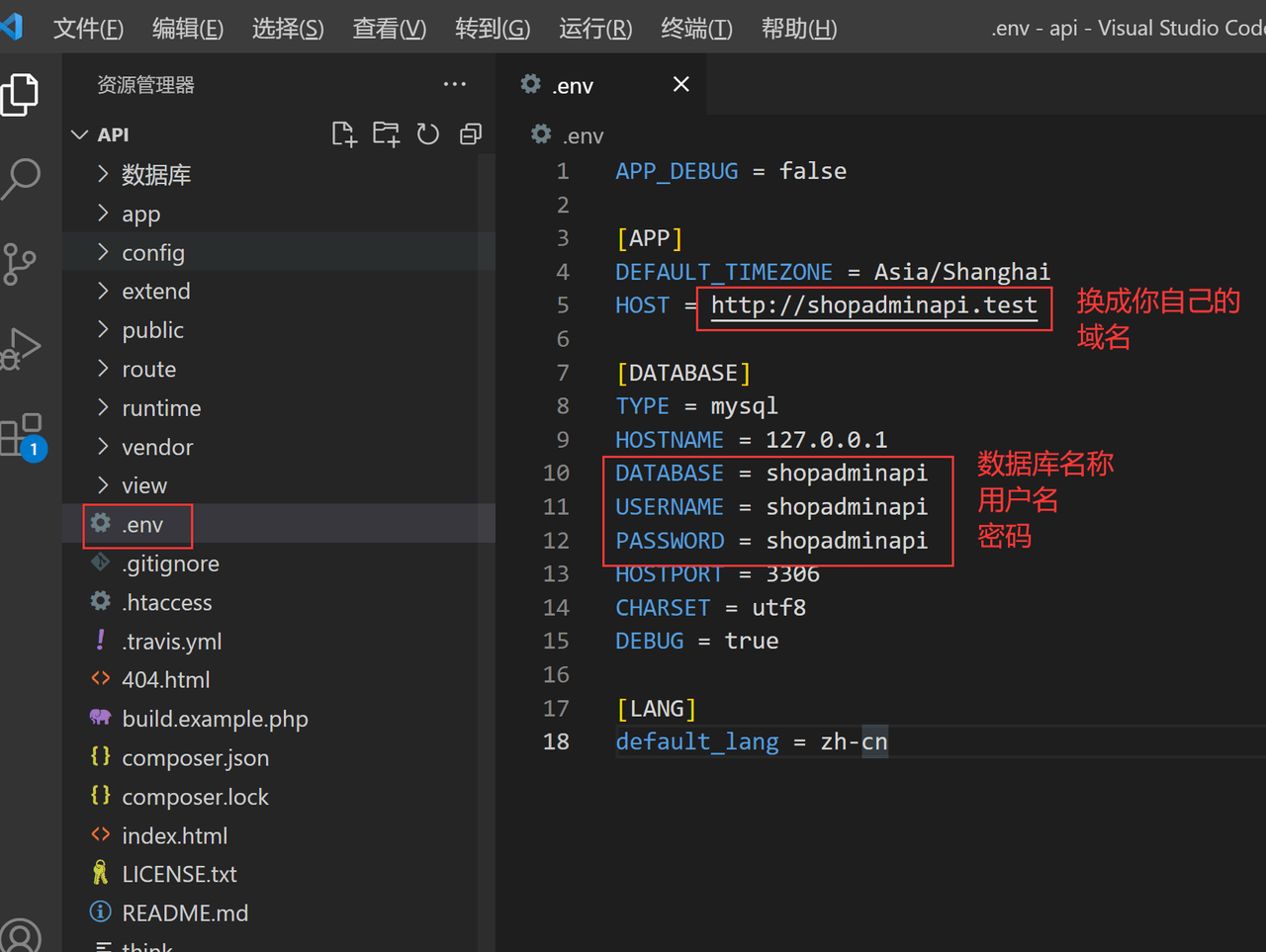Click the default_lang key on line 18
The width and height of the screenshot is (1266, 952).
[x=697, y=742]
